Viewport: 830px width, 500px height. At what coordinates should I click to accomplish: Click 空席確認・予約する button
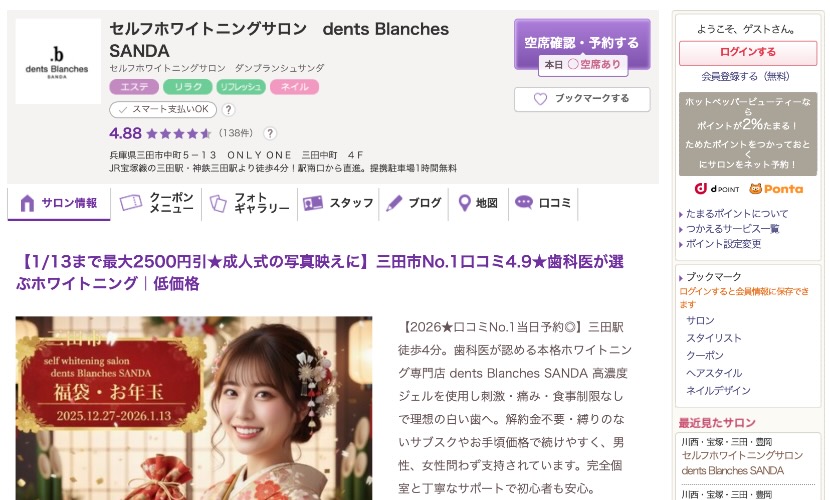point(582,44)
